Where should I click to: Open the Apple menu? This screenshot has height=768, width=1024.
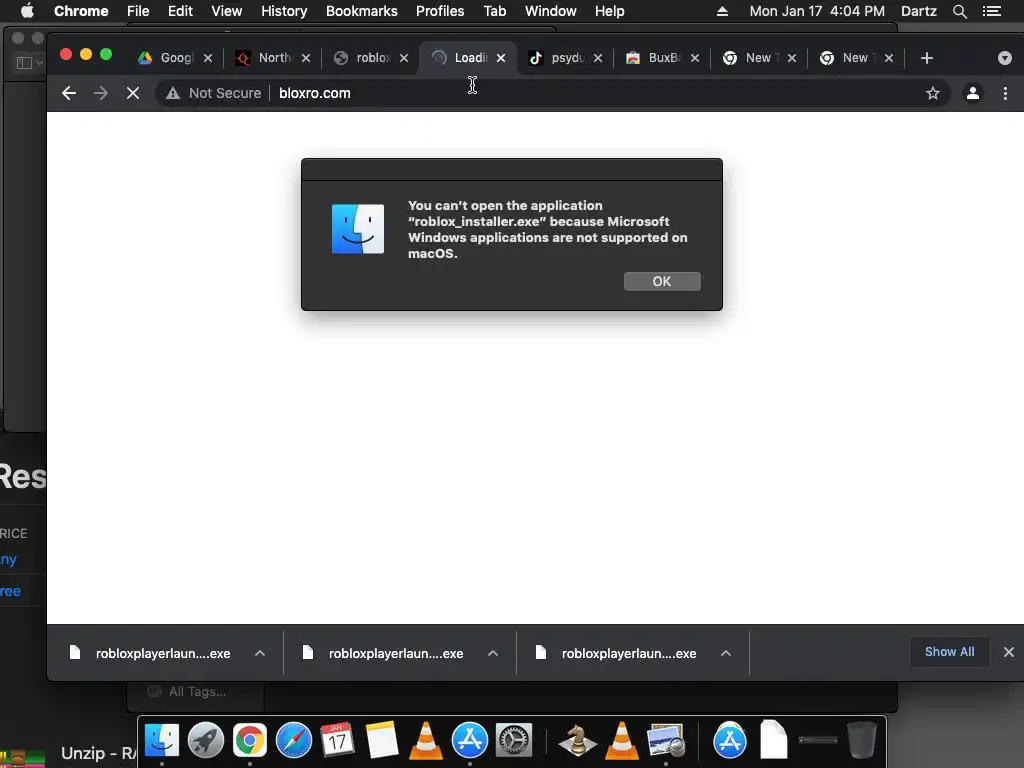click(27, 11)
